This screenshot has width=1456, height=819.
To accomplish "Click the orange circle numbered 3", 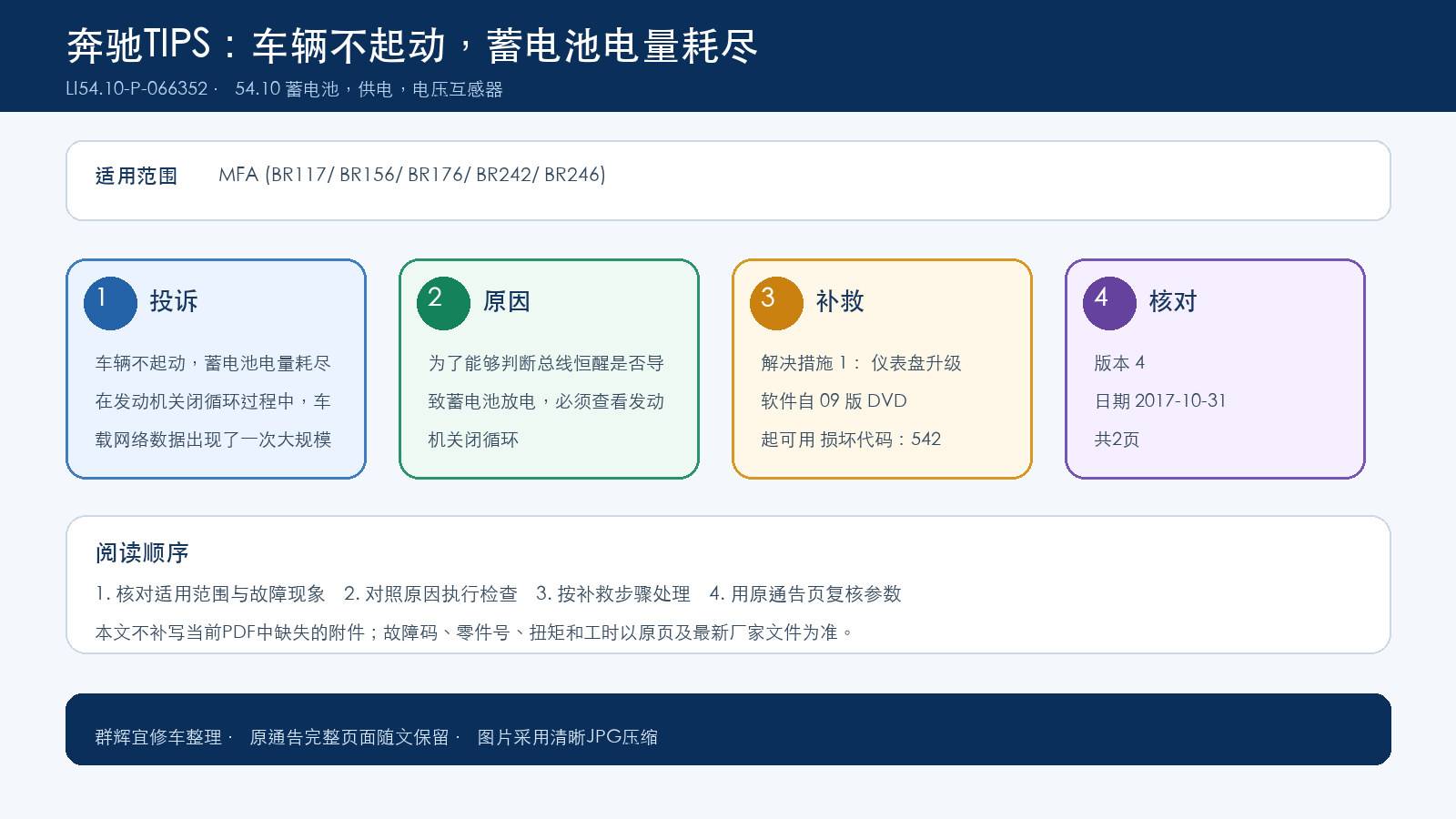I will pos(776,303).
